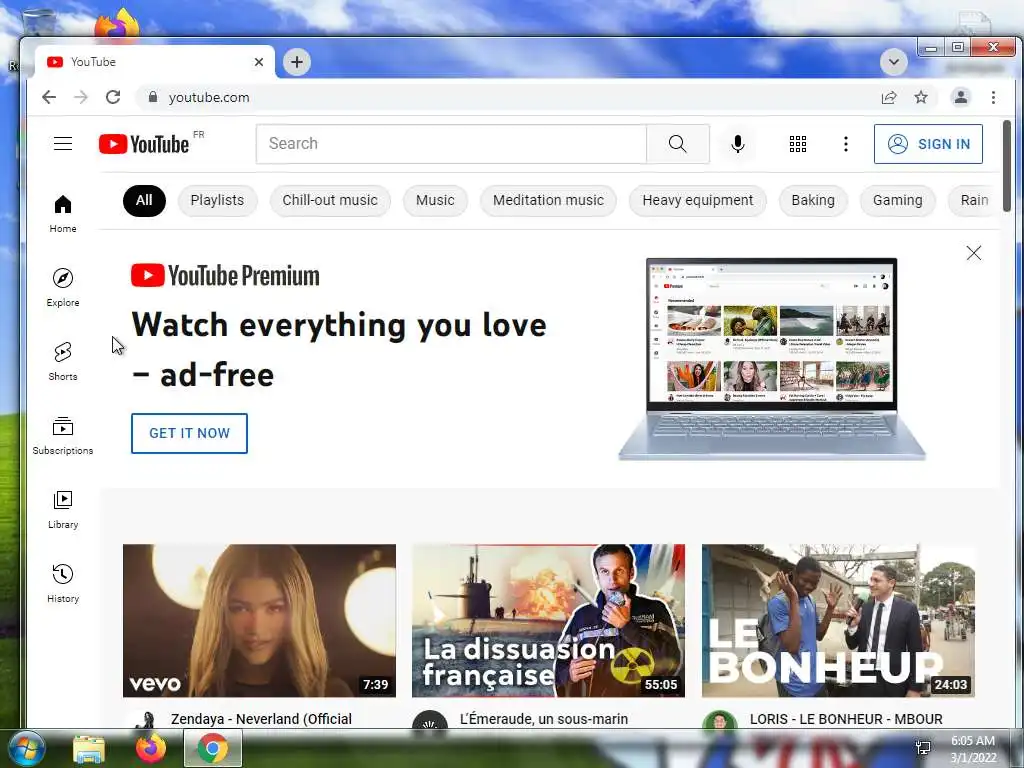Viewport: 1024px width, 768px height.
Task: Click the page vertical scrollbar
Action: coord(1007,166)
